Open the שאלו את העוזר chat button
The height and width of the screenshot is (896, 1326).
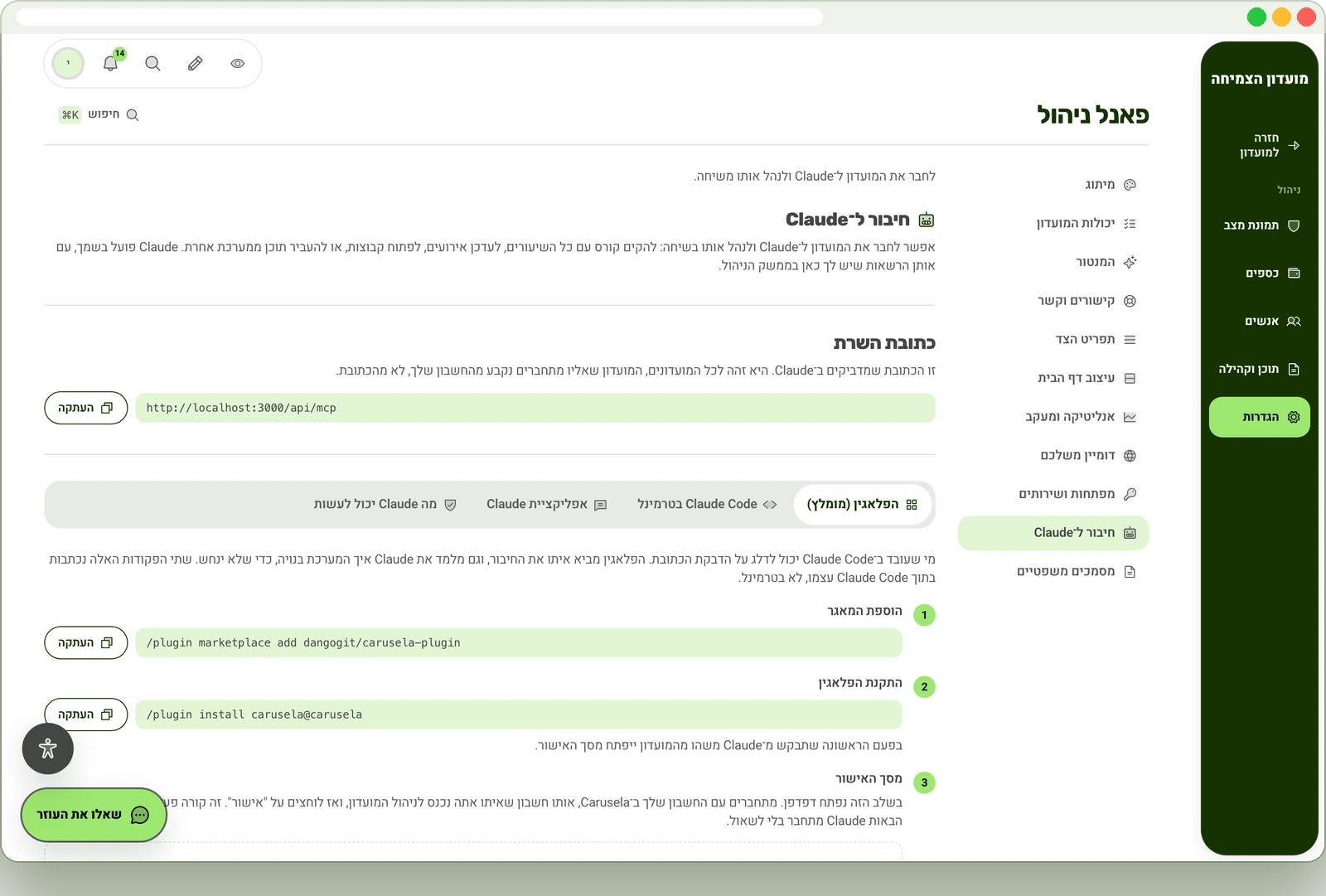click(94, 815)
